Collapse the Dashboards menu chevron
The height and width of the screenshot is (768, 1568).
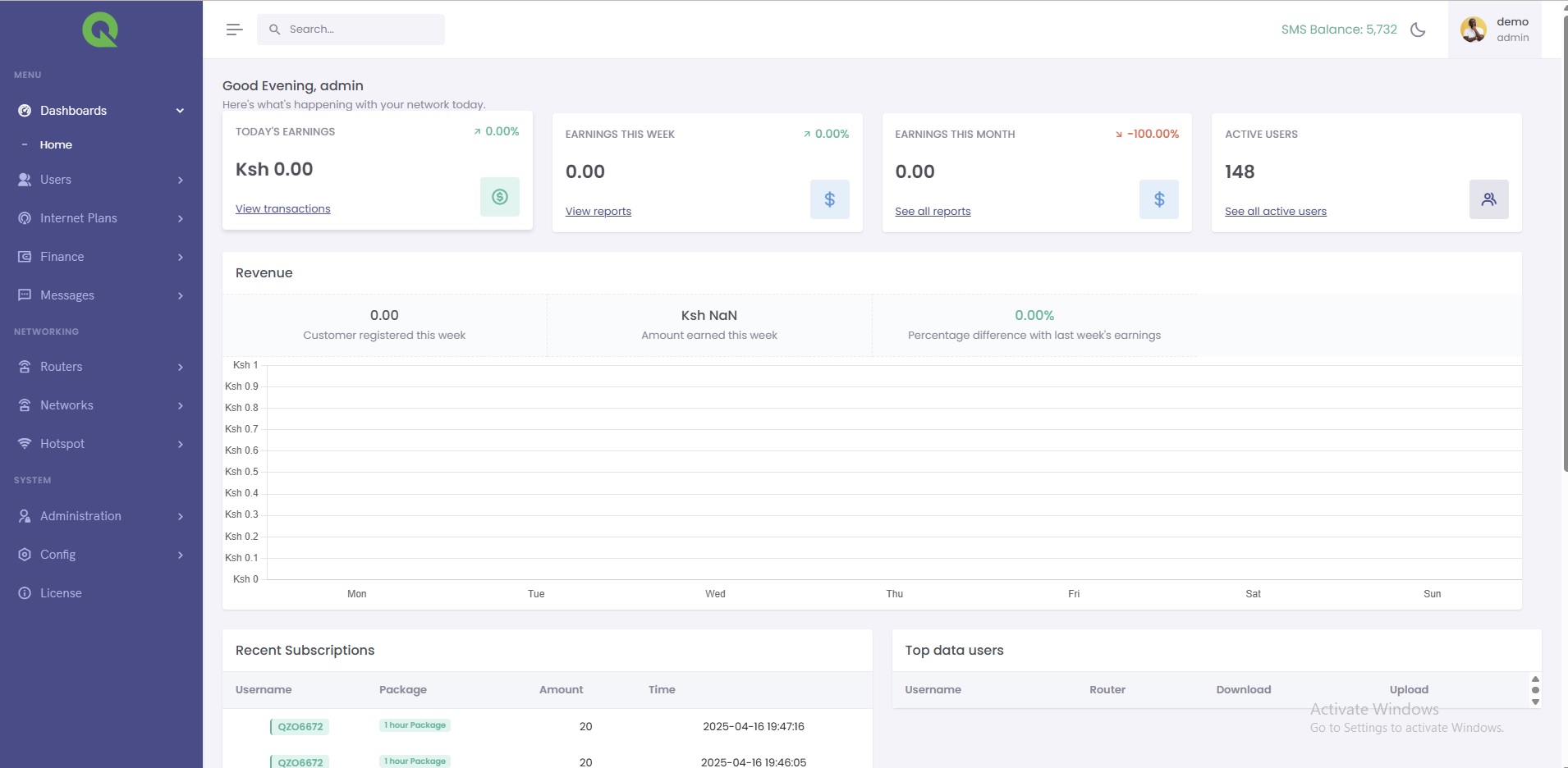pyautogui.click(x=180, y=111)
